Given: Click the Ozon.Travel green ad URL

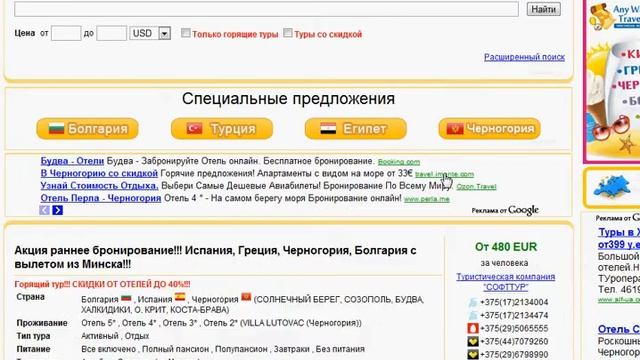Looking at the screenshot, I should [x=476, y=187].
